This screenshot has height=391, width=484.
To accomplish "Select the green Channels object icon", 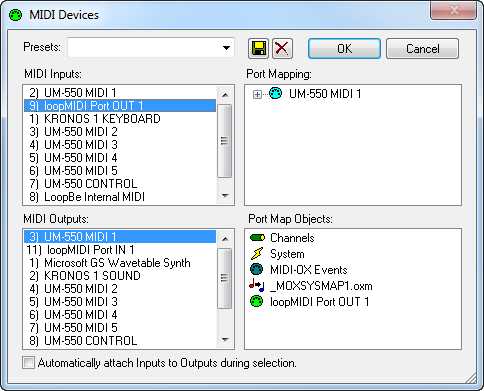I will pos(257,238).
